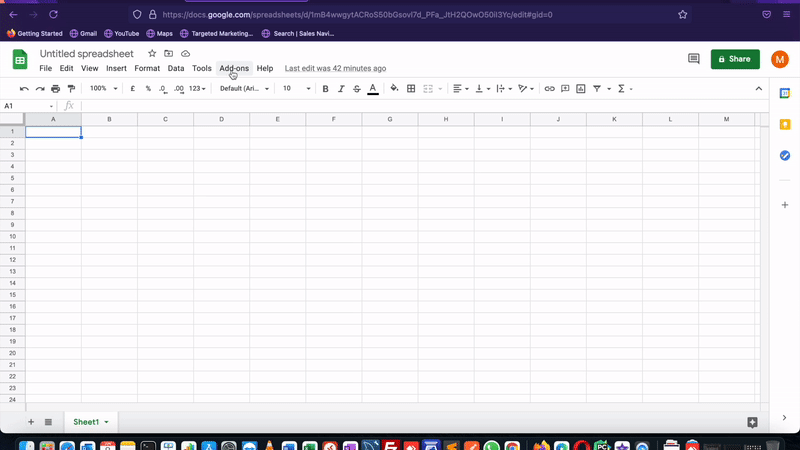Open the File menu
The width and height of the screenshot is (800, 450).
click(45, 68)
